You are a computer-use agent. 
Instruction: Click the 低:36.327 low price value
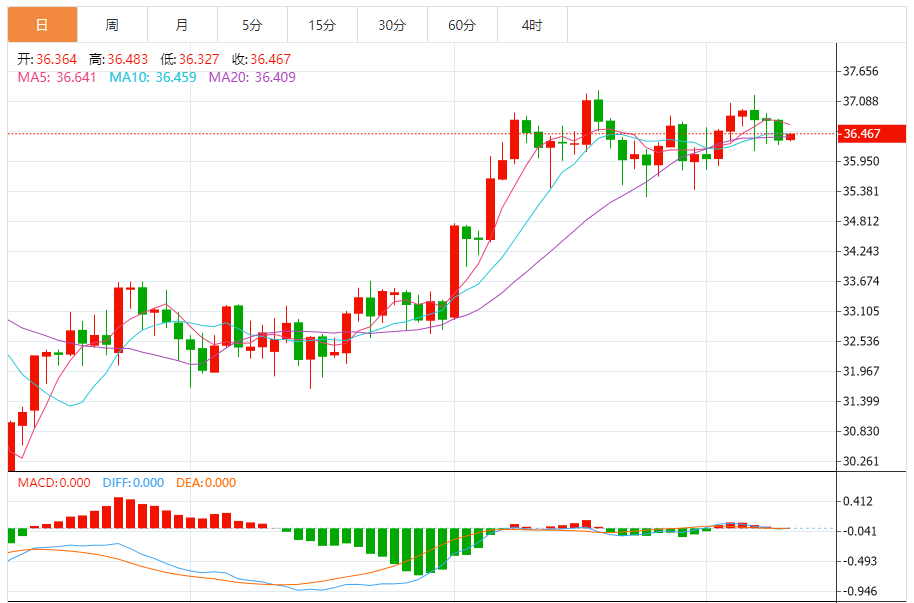tap(190, 59)
